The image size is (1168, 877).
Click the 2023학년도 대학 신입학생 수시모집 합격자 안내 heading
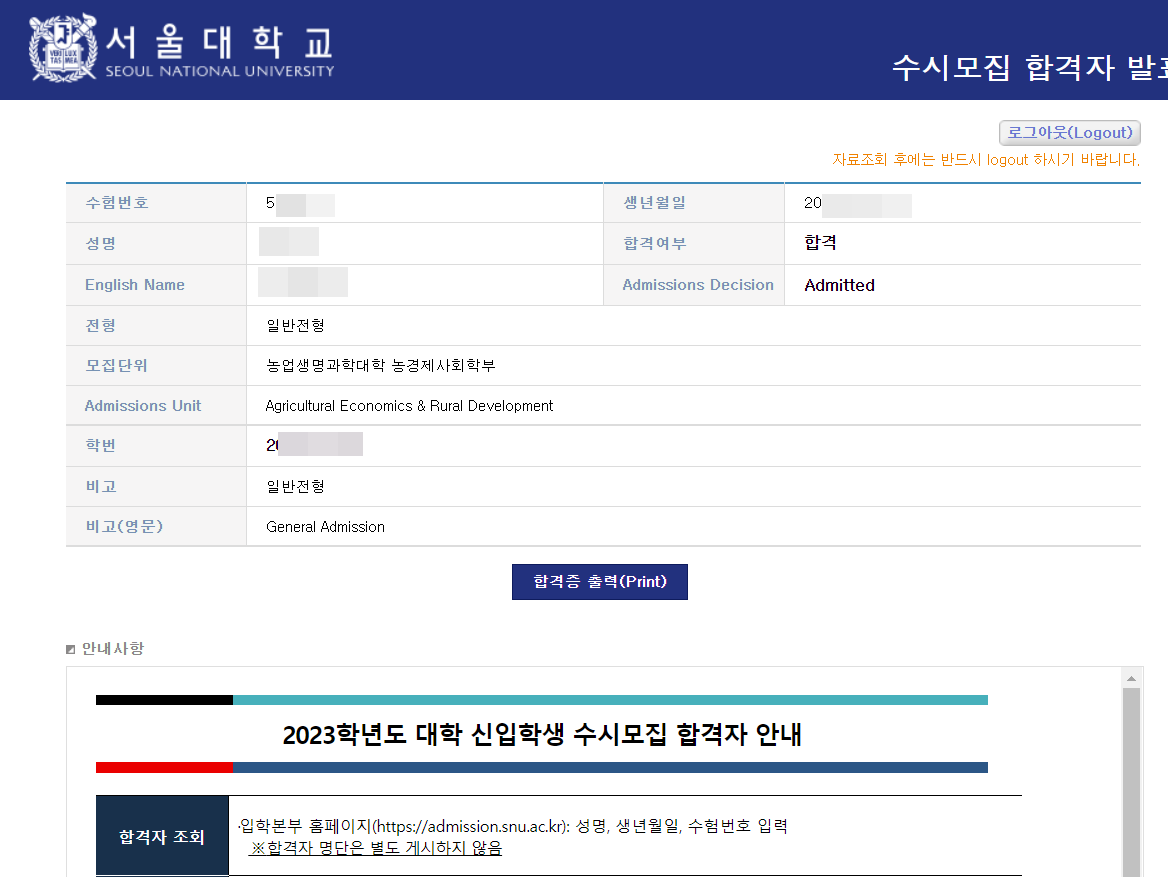542,735
